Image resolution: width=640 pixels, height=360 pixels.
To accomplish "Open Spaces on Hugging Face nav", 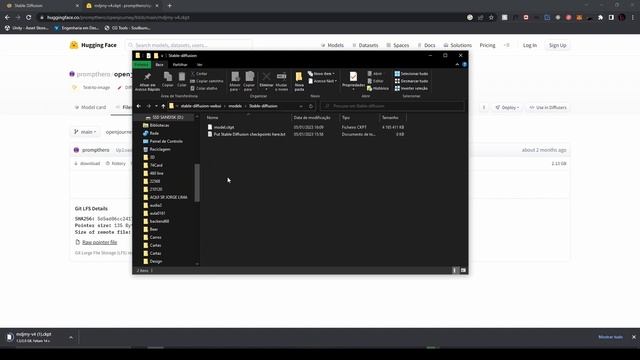I will [x=398, y=45].
